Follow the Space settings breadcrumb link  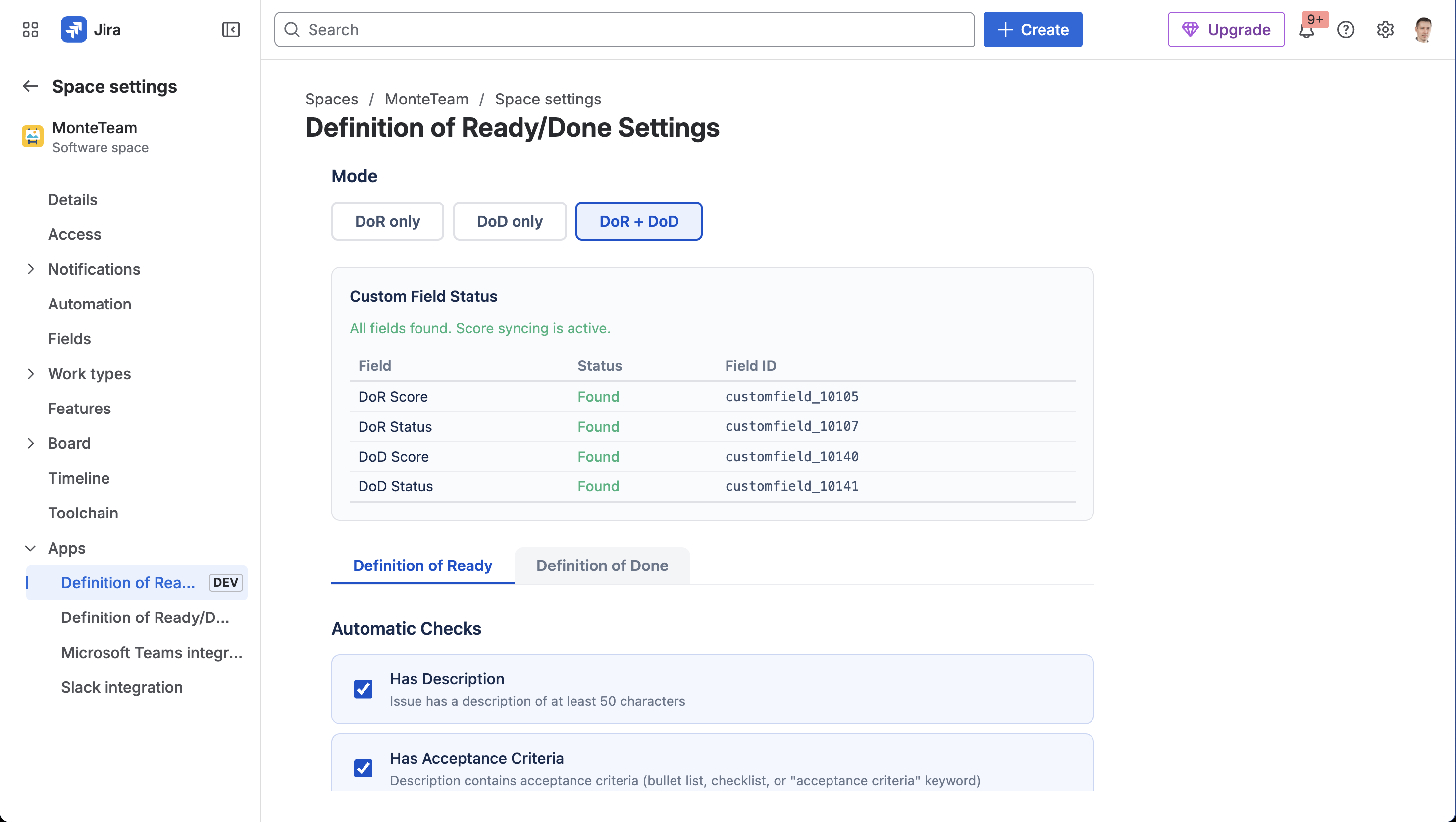tap(548, 99)
